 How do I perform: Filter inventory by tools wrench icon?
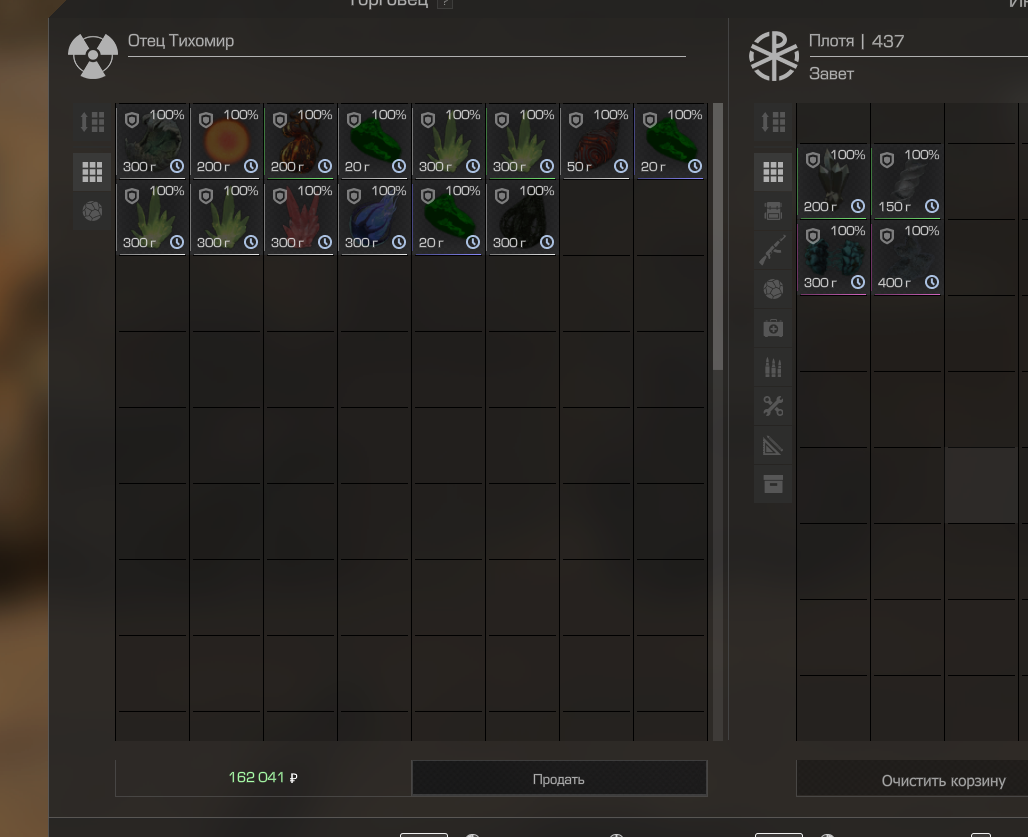(x=773, y=406)
